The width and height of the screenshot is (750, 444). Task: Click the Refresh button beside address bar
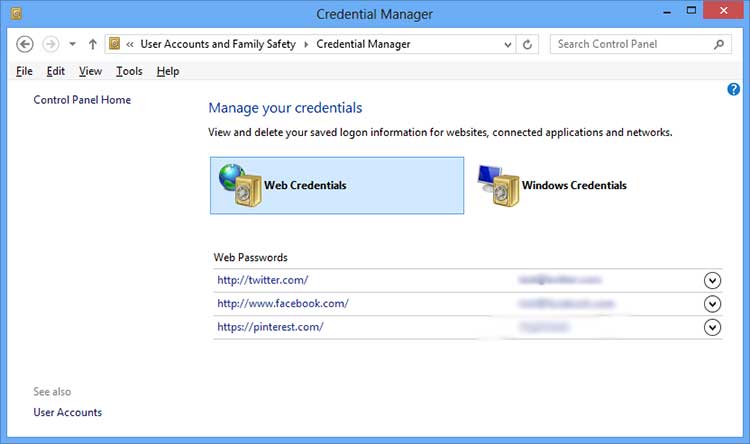click(529, 44)
